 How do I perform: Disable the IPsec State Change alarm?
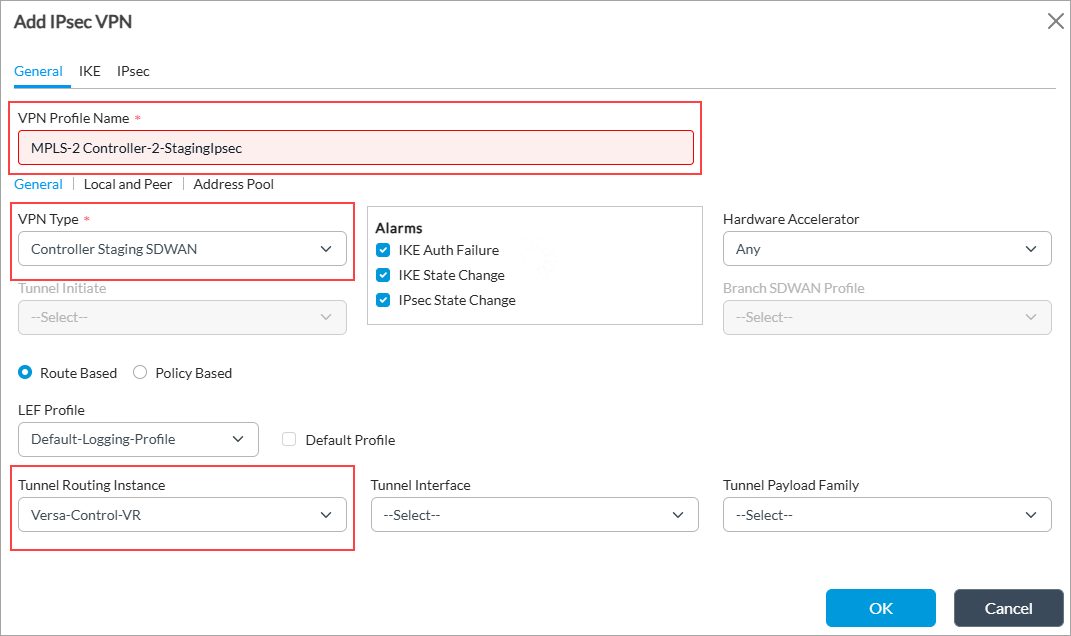[x=384, y=300]
